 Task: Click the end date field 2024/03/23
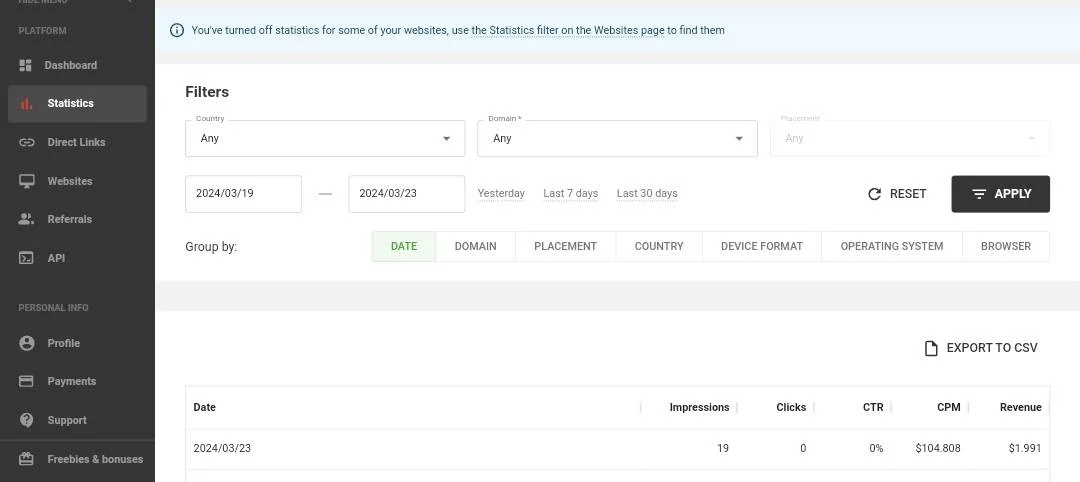pyautogui.click(x=406, y=194)
